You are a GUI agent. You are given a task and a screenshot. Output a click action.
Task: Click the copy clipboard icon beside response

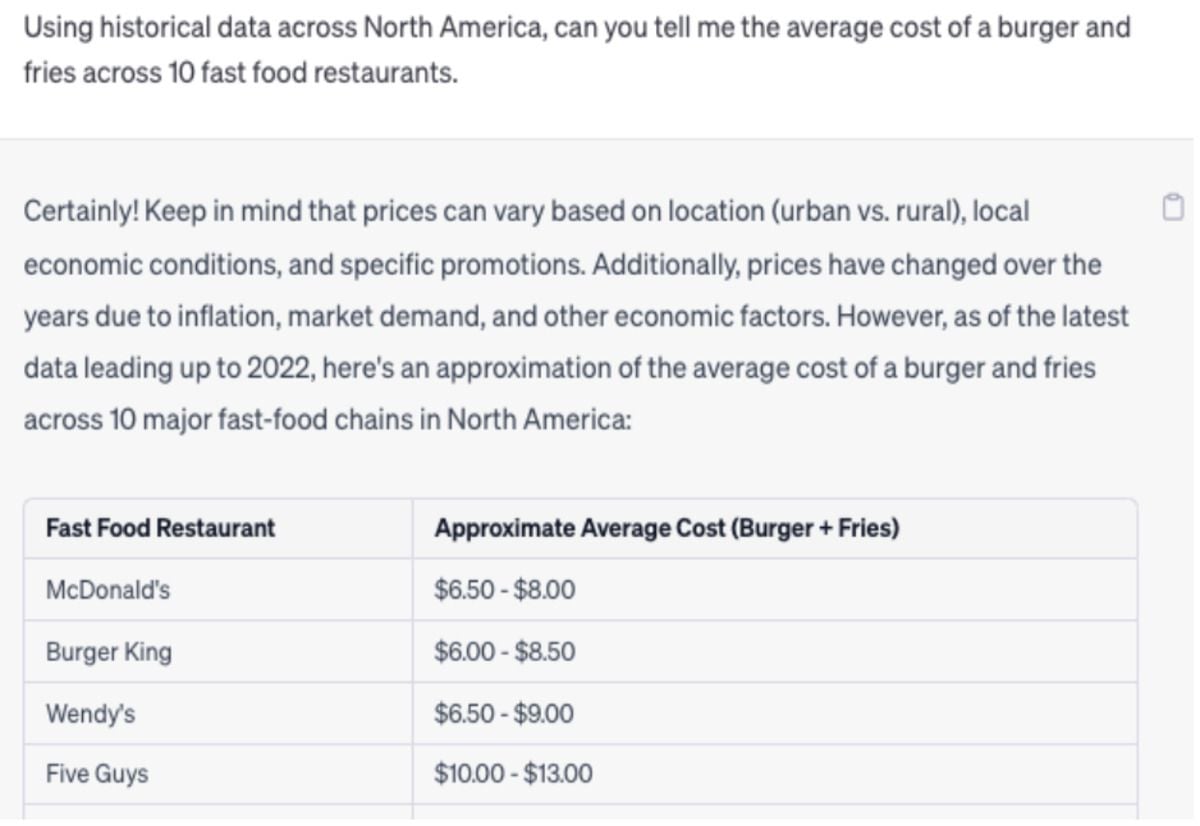coord(1173,208)
